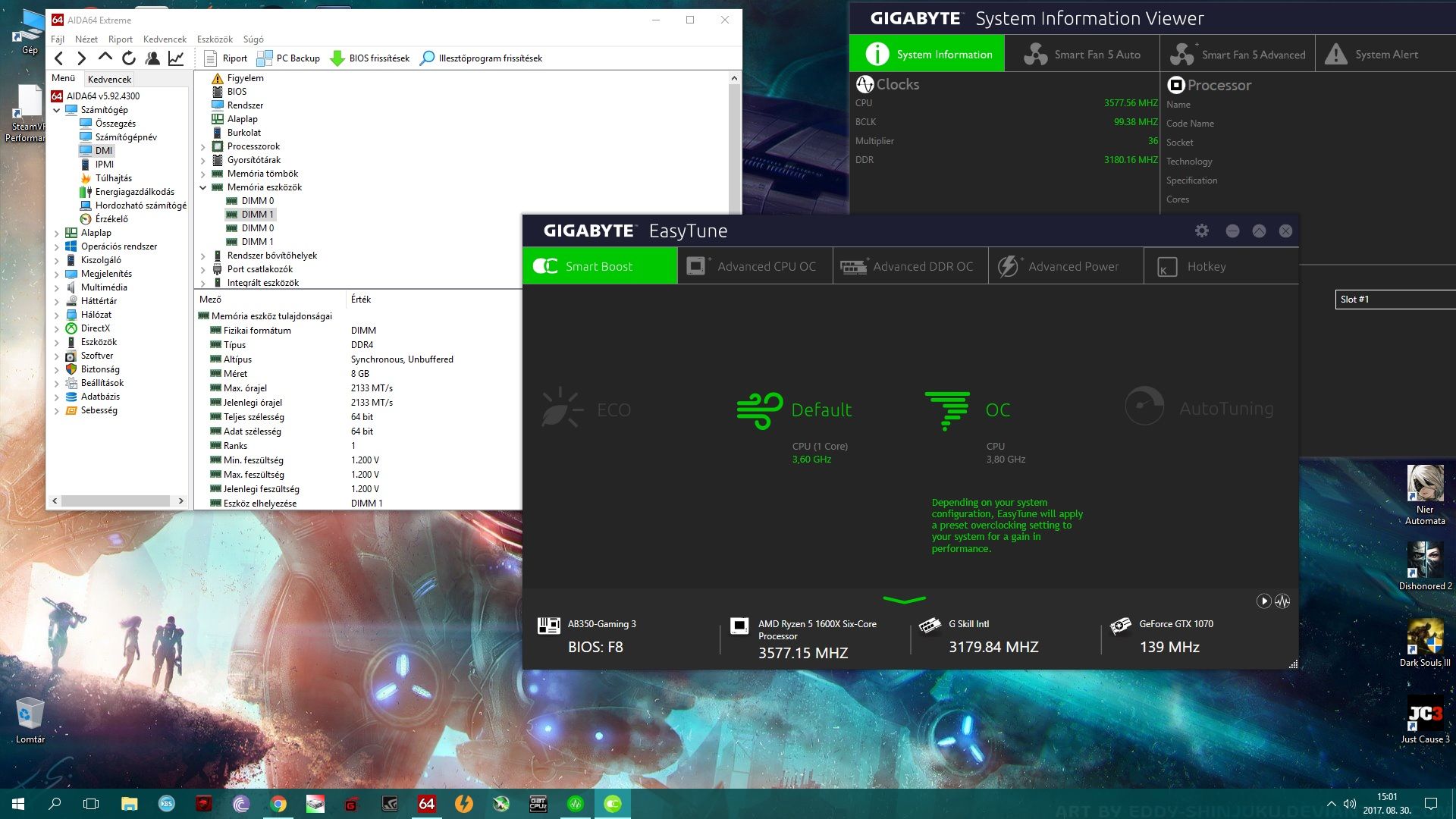Viewport: 1456px width, 819px height.
Task: Click AIDA64 forward navigation arrow
Action: coord(82,58)
